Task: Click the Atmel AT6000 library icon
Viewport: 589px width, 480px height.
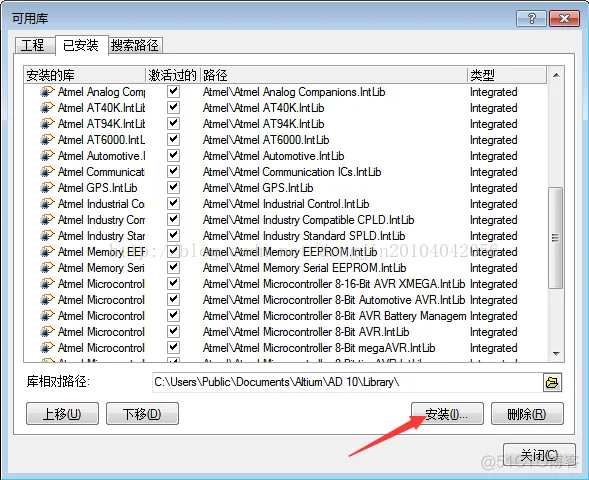Action: pyautogui.click(x=47, y=140)
